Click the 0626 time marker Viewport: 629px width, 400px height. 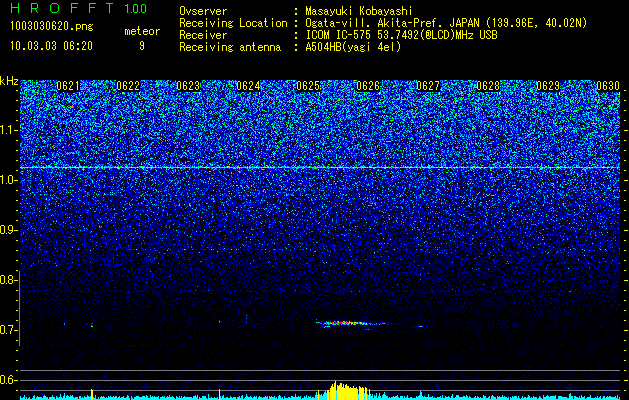click(368, 86)
